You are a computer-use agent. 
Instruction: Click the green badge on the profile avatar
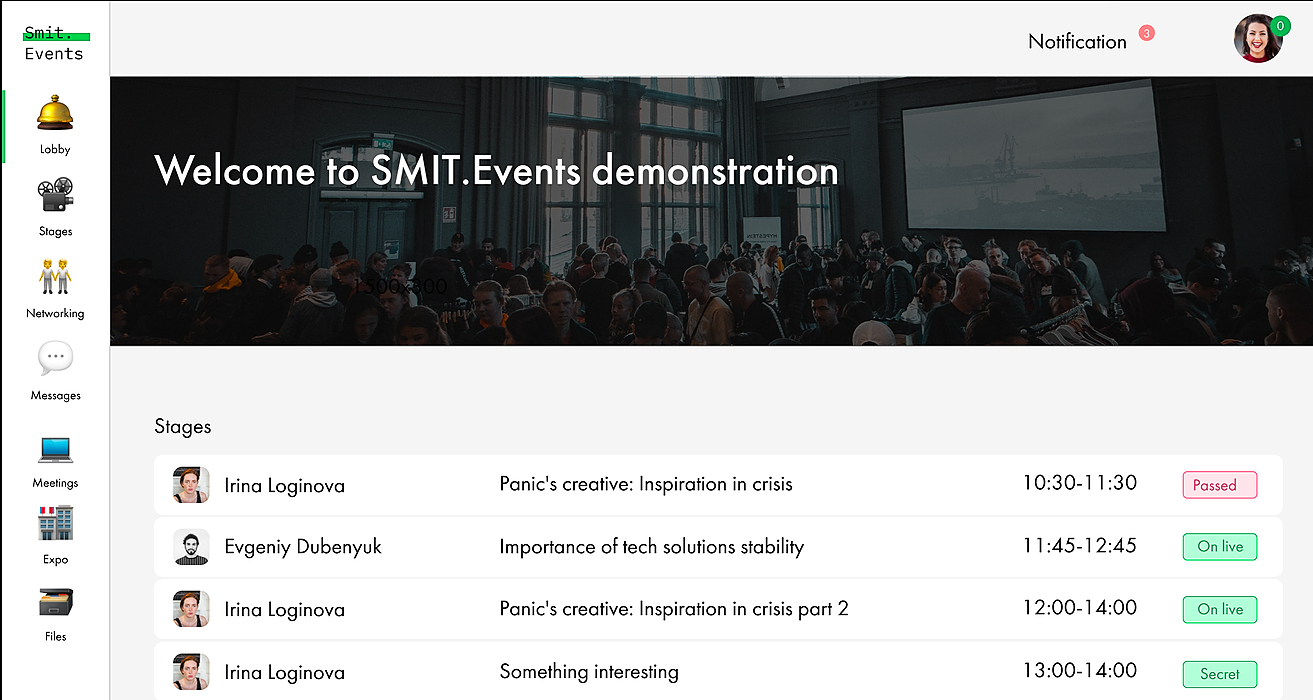pos(1280,25)
